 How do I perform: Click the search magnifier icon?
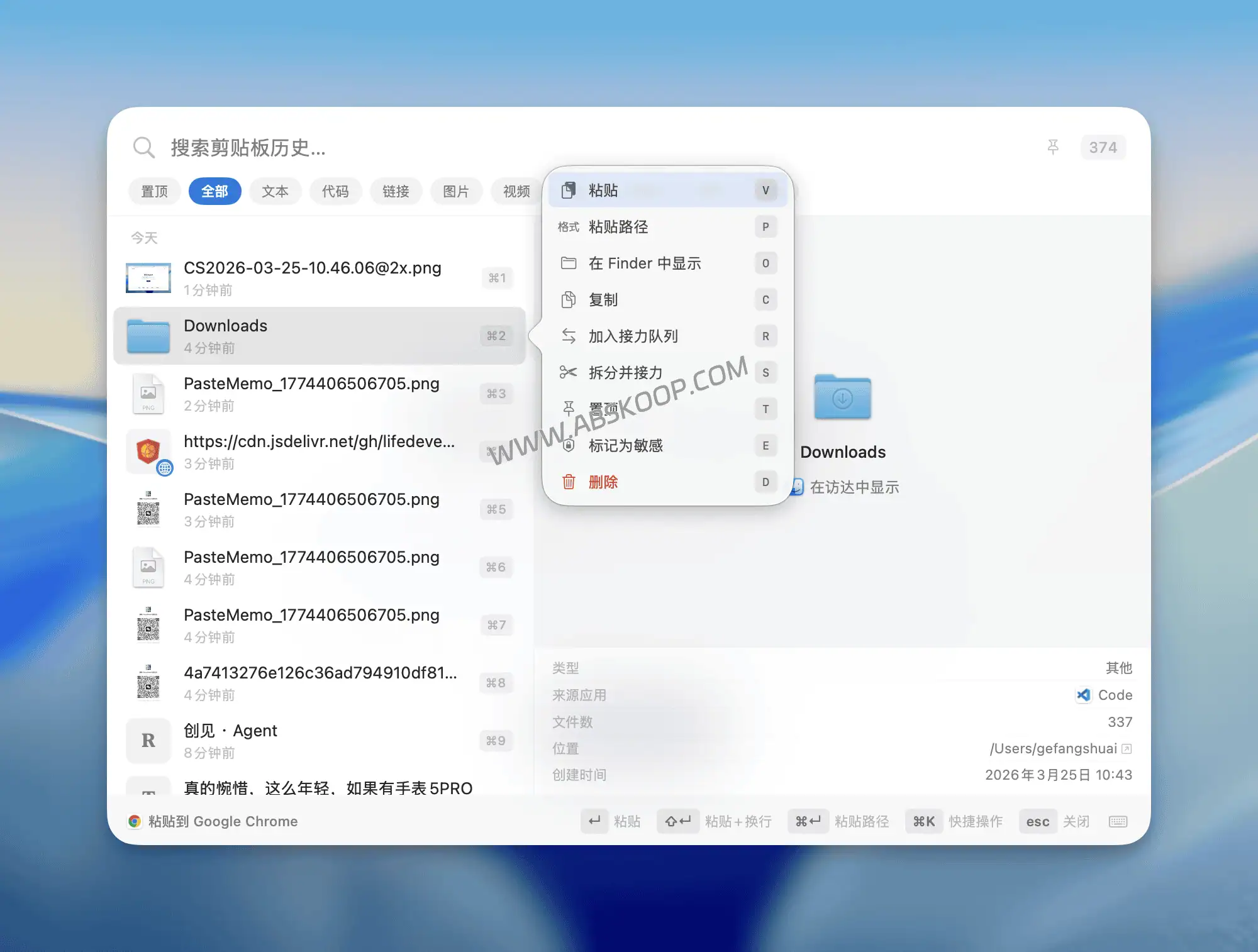click(x=144, y=147)
